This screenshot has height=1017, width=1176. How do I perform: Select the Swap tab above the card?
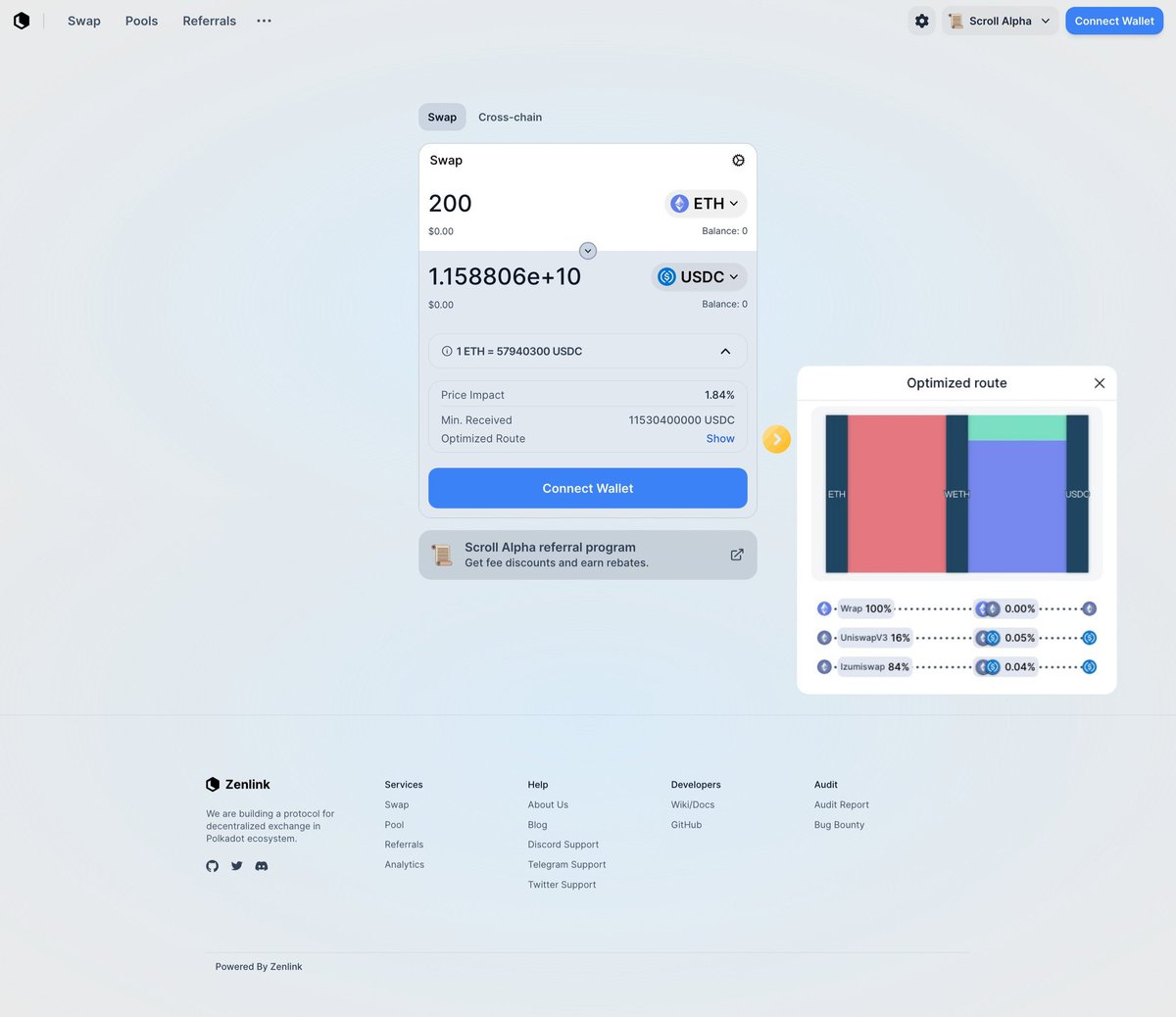tap(442, 117)
